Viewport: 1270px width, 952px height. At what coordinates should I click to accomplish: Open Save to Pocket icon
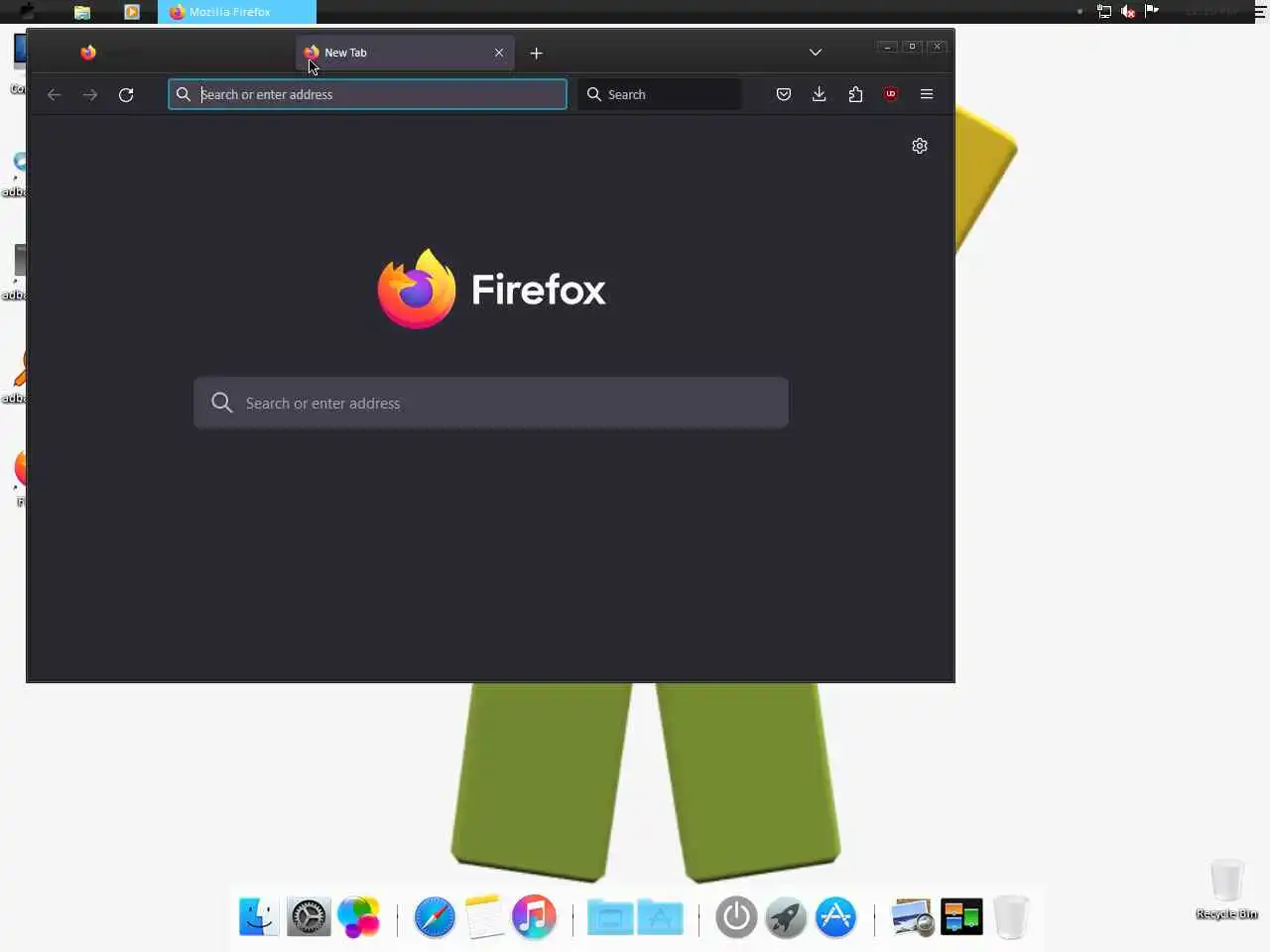coord(784,94)
